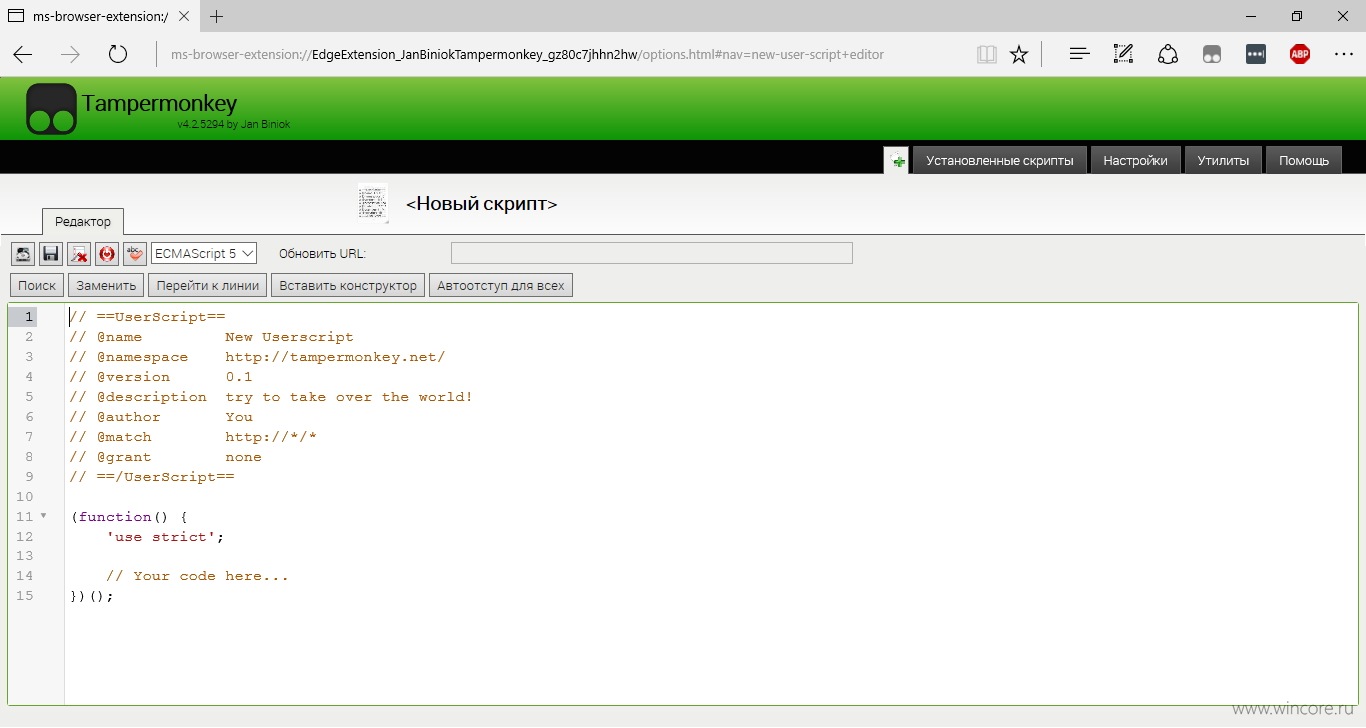Click the '@version 0.1' line
This screenshot has height=728, width=1366.
[161, 377]
